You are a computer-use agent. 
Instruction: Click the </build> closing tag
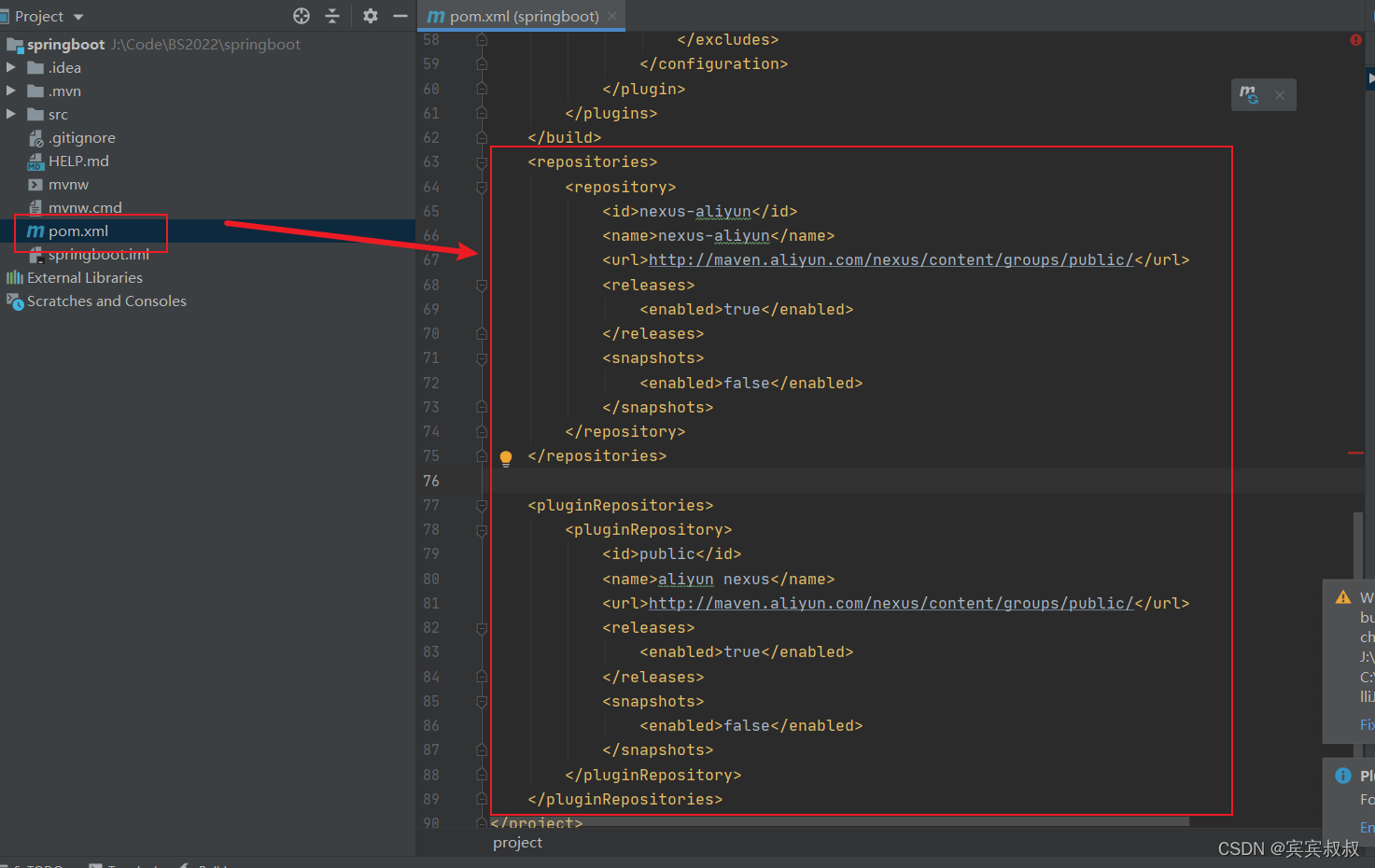565,137
